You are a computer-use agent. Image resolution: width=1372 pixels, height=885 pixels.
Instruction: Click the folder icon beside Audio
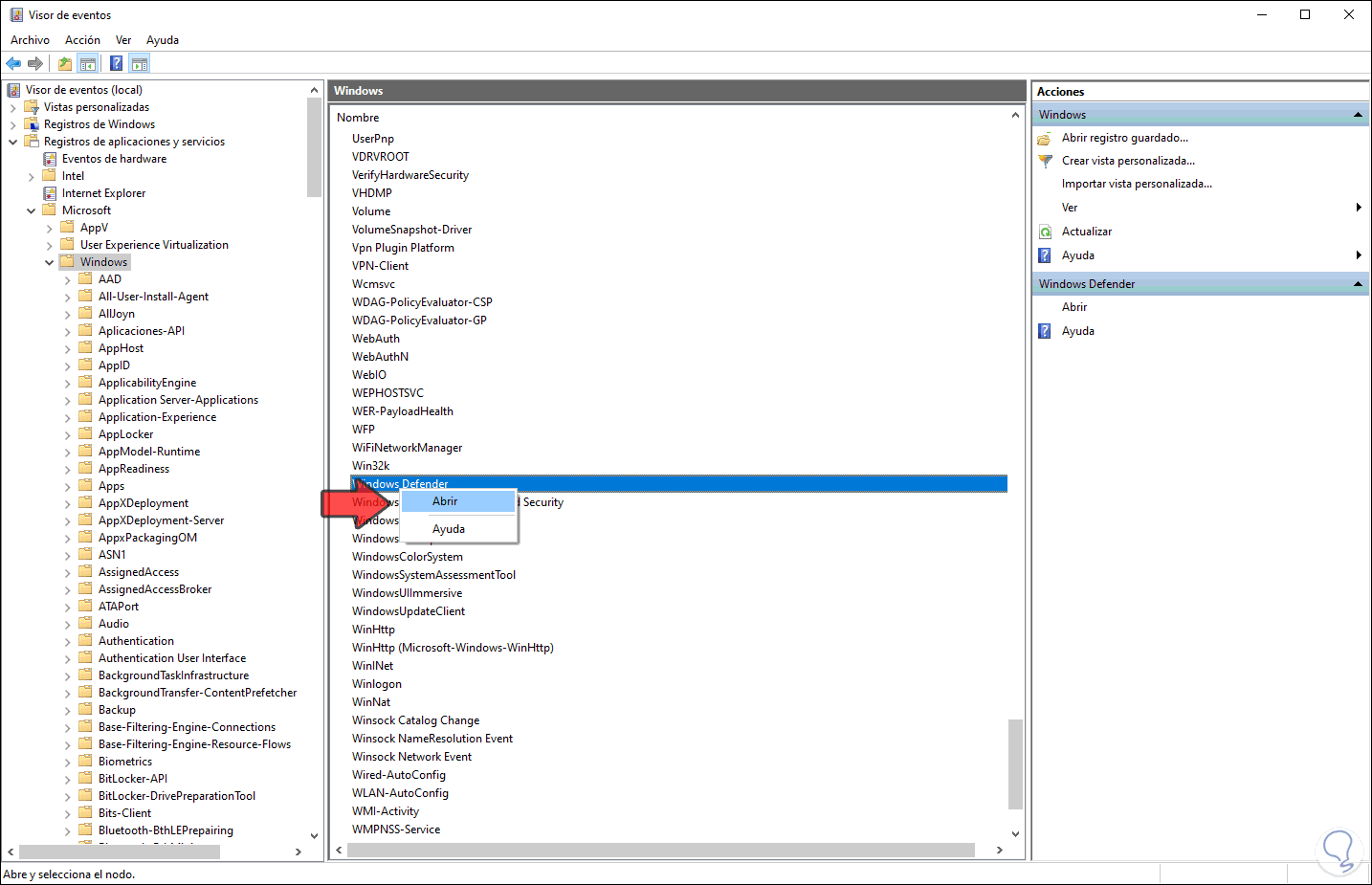click(x=85, y=624)
